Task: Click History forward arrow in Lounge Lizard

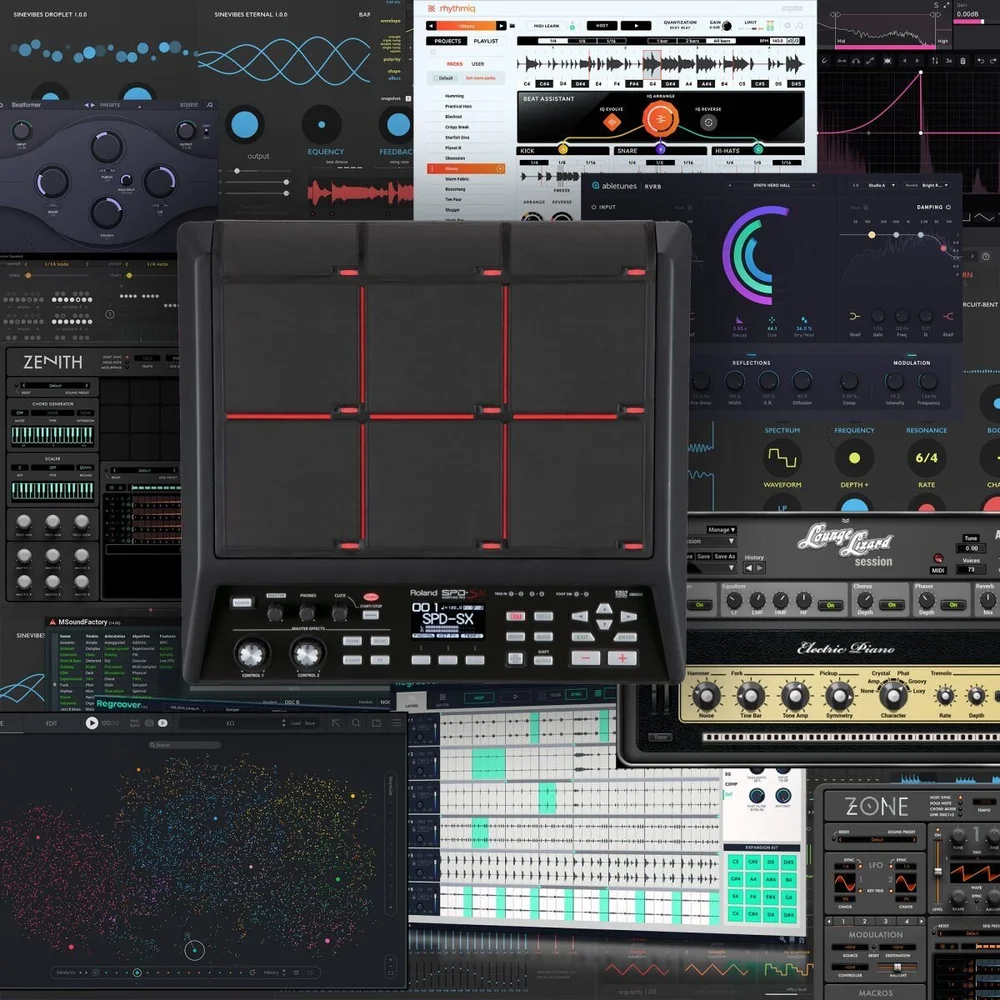Action: [x=760, y=568]
